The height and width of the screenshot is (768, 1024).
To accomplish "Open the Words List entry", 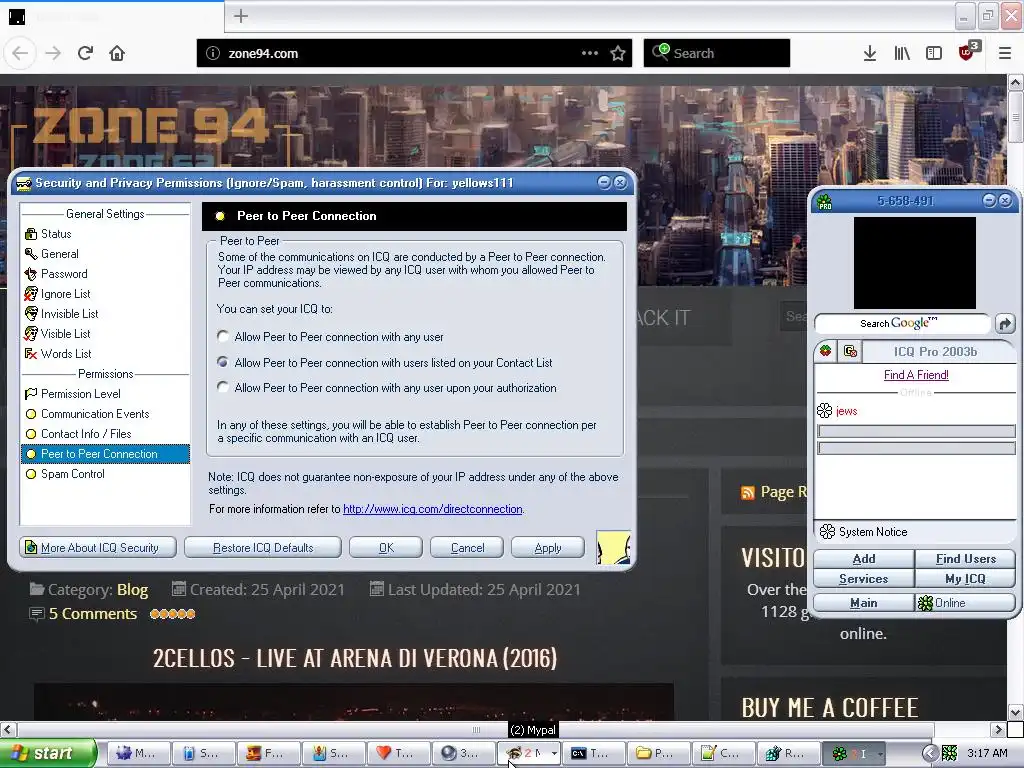I will click(57, 354).
